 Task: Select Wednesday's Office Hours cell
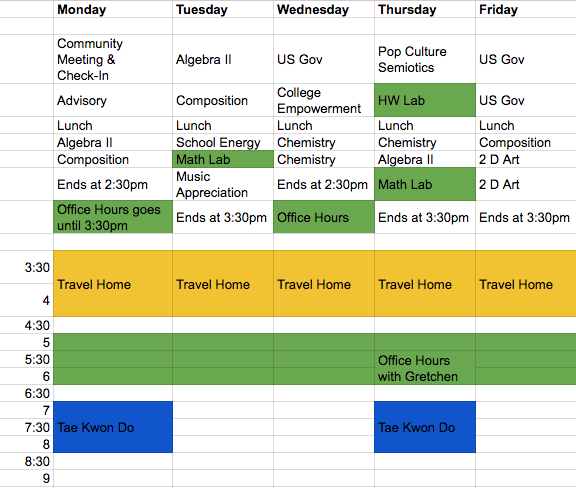pyautogui.click(x=324, y=217)
